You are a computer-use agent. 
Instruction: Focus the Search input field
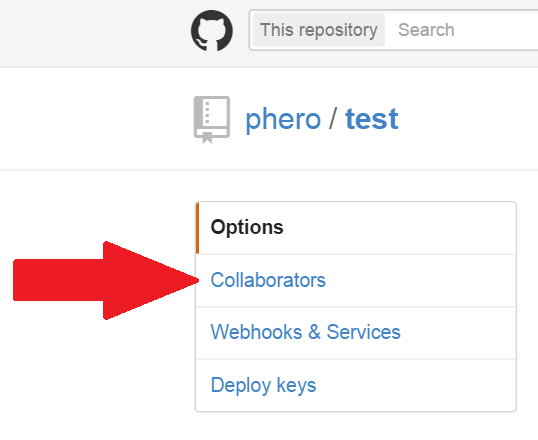461,30
